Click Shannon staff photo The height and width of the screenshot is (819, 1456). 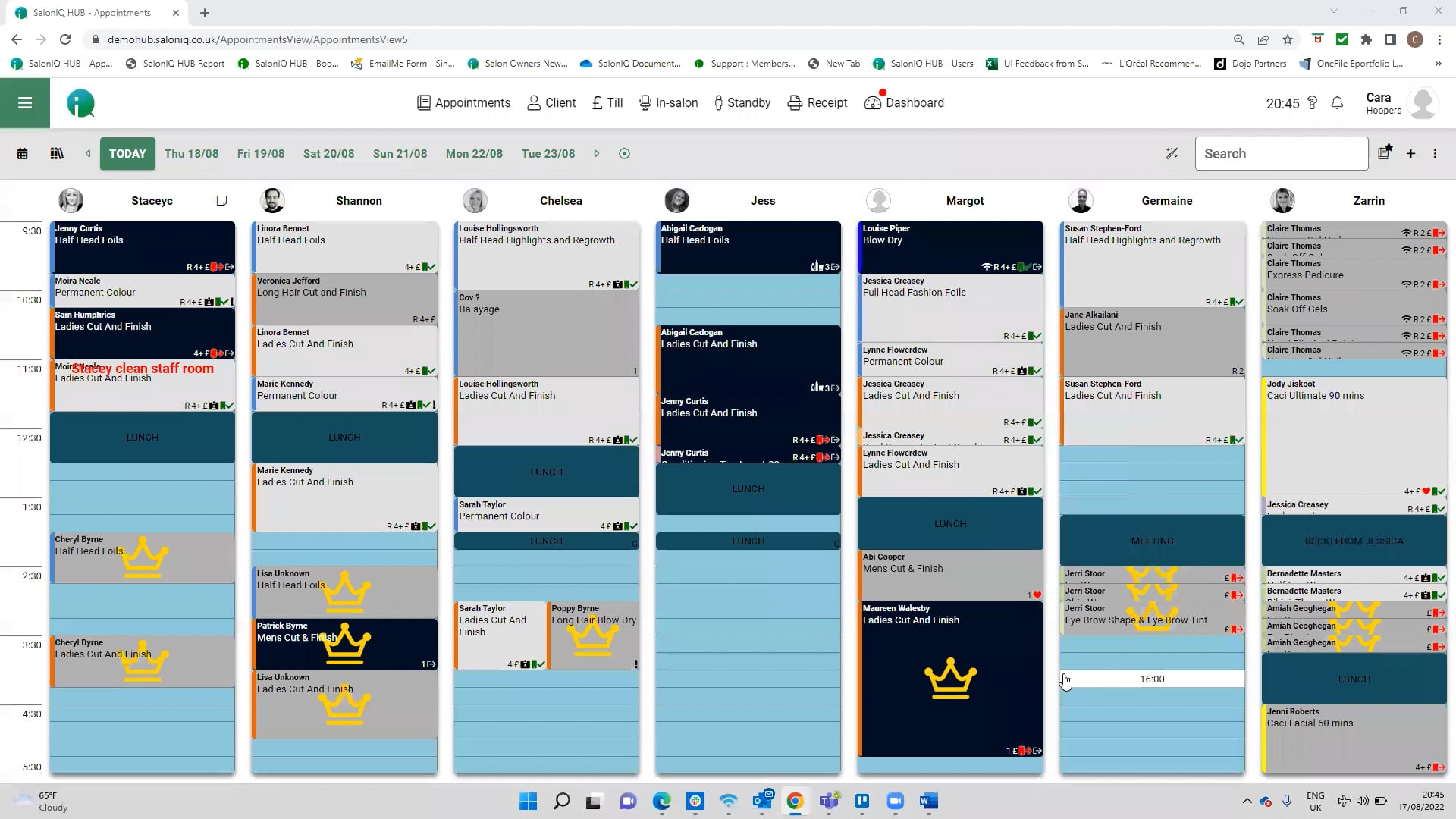click(x=272, y=201)
